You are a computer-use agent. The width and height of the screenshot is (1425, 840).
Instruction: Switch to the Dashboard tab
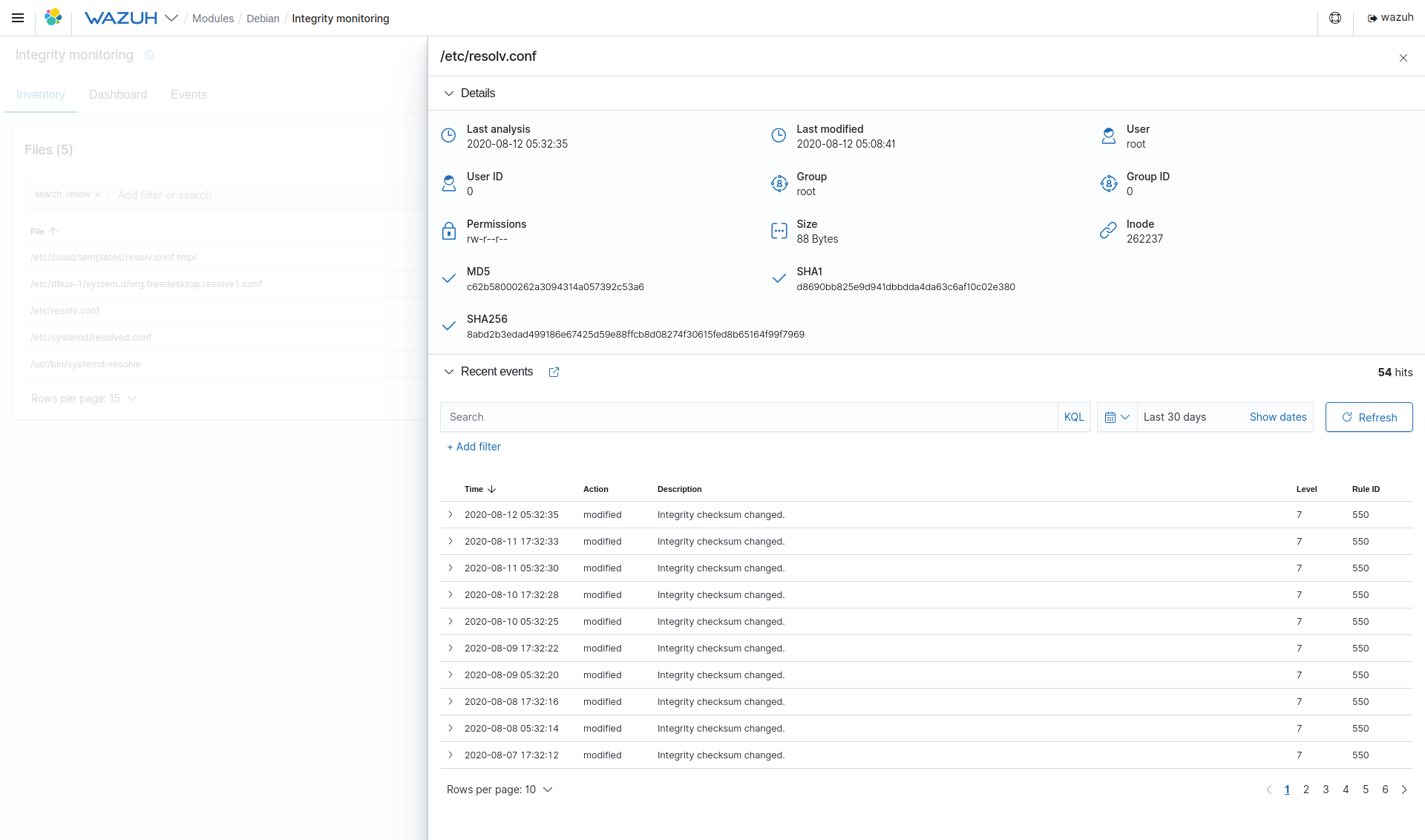118,95
